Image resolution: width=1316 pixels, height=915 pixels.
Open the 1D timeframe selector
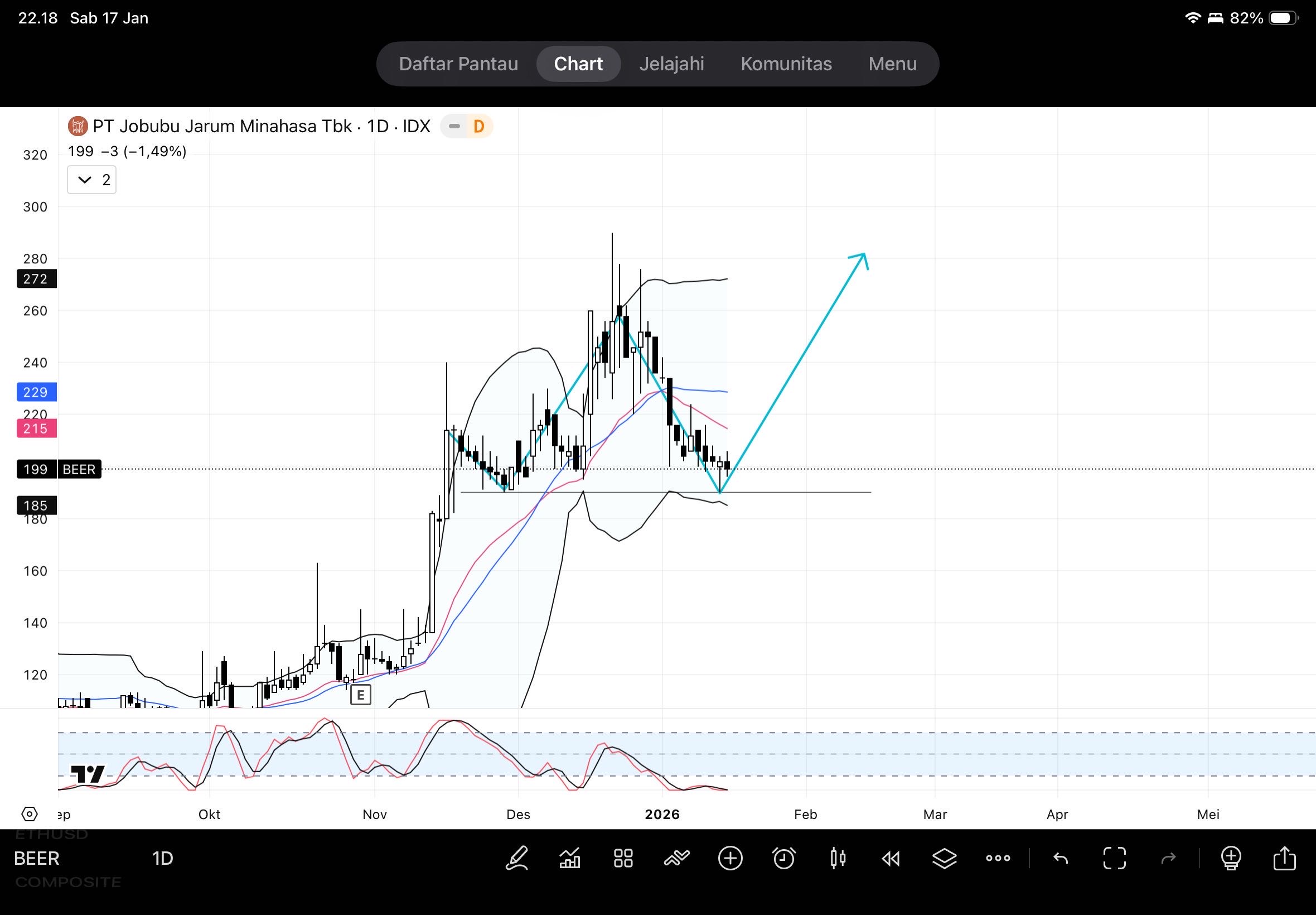click(162, 858)
